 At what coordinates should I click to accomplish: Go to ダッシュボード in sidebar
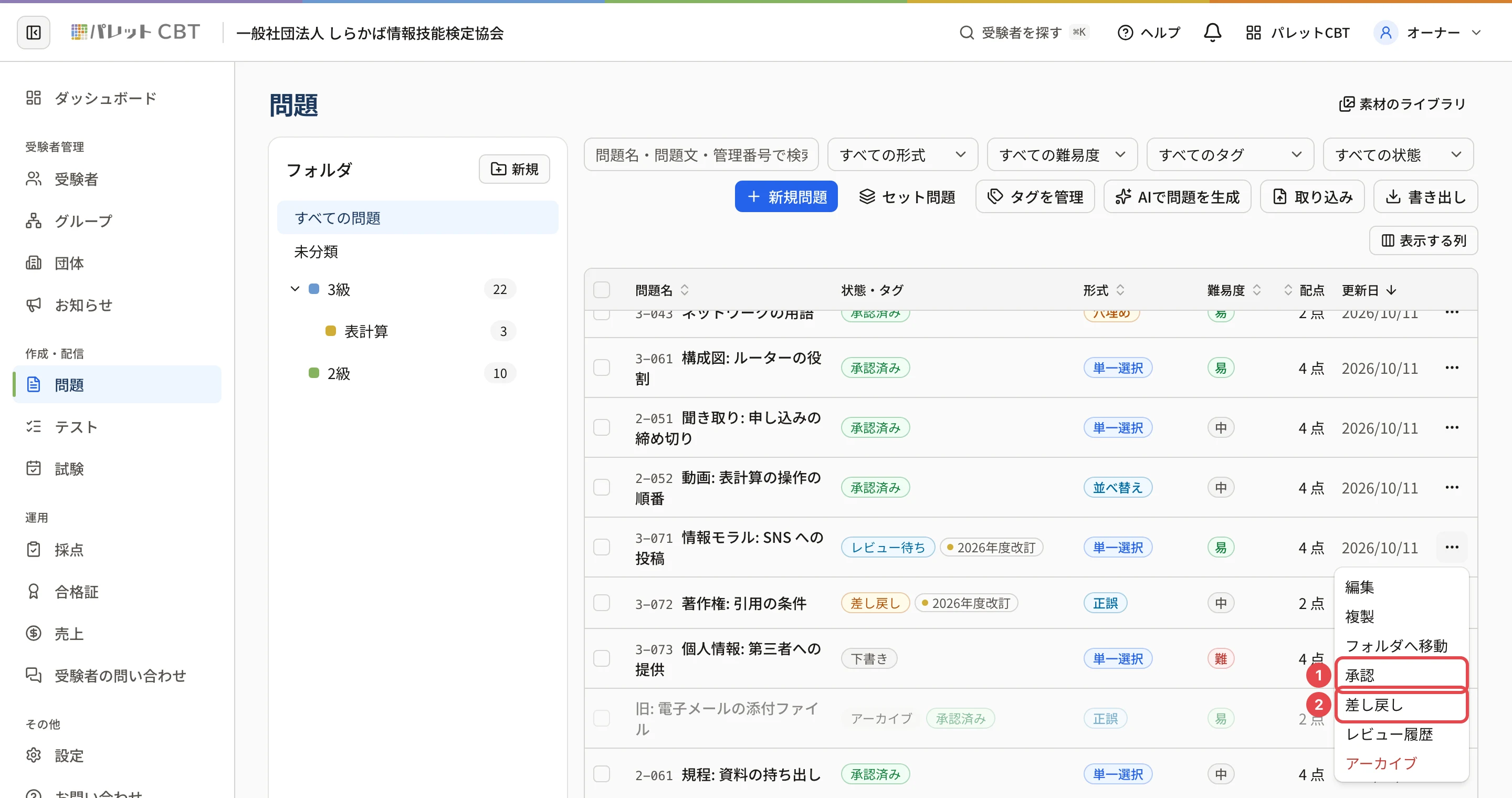118,98
